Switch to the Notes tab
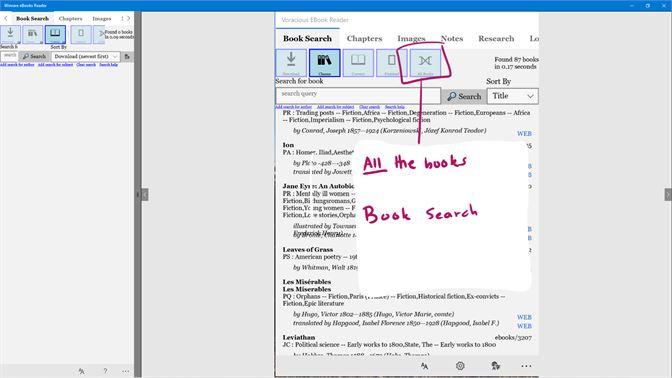 (x=452, y=39)
